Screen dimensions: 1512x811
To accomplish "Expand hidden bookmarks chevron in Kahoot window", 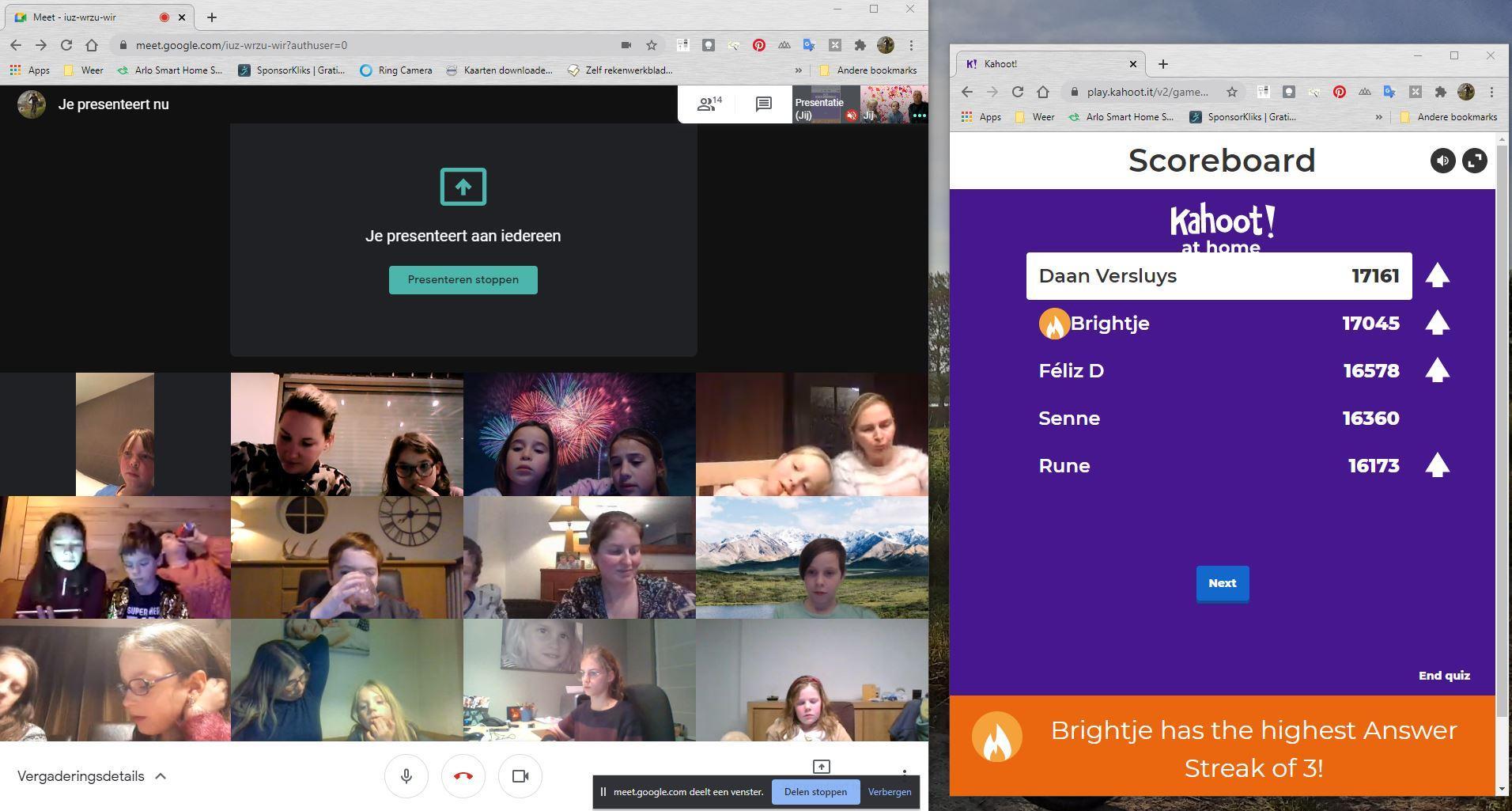I will point(1379,117).
